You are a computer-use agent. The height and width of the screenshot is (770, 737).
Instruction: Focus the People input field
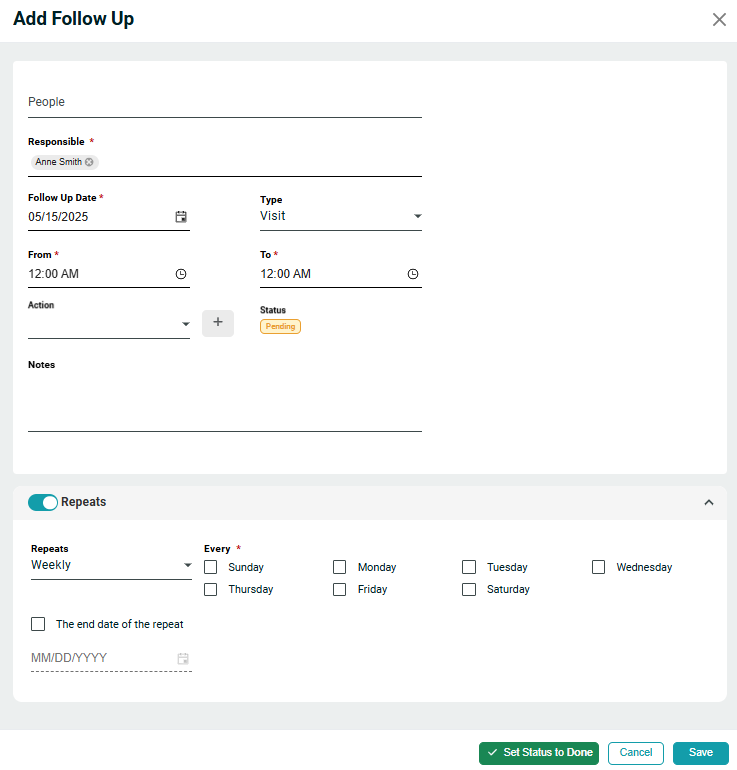[224, 102]
